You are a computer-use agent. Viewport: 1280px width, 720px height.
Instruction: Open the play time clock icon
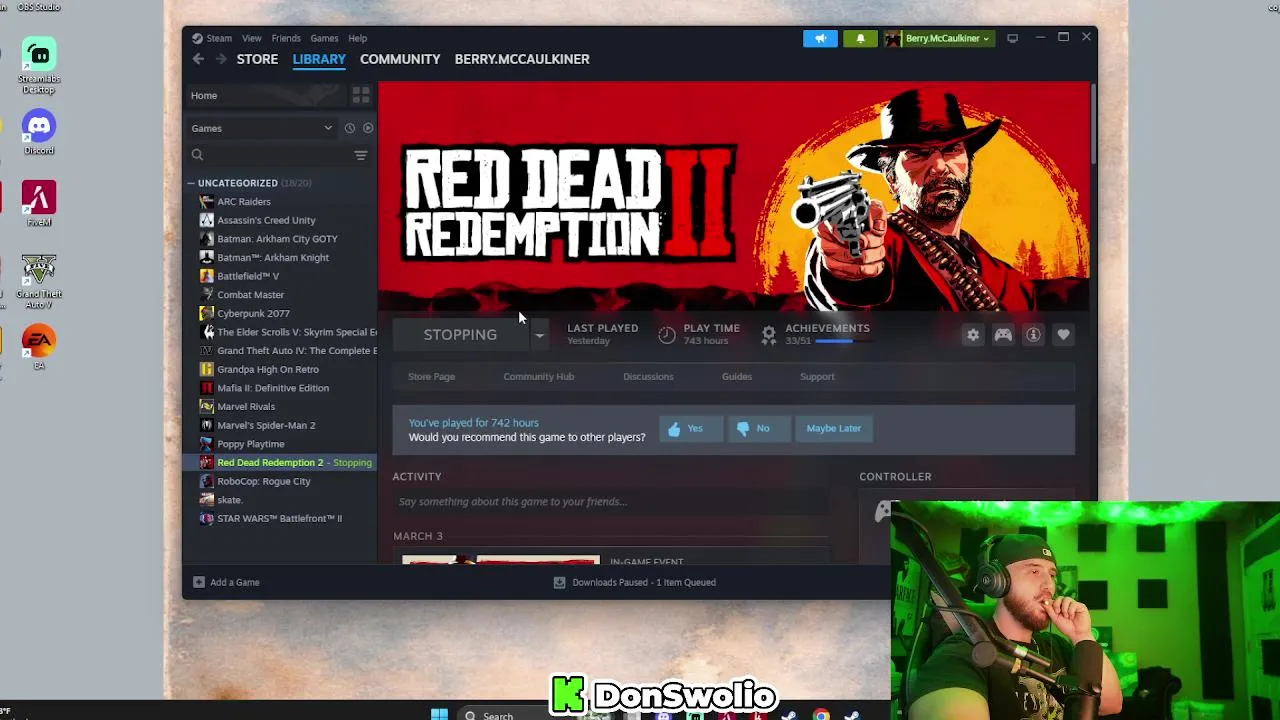(667, 335)
